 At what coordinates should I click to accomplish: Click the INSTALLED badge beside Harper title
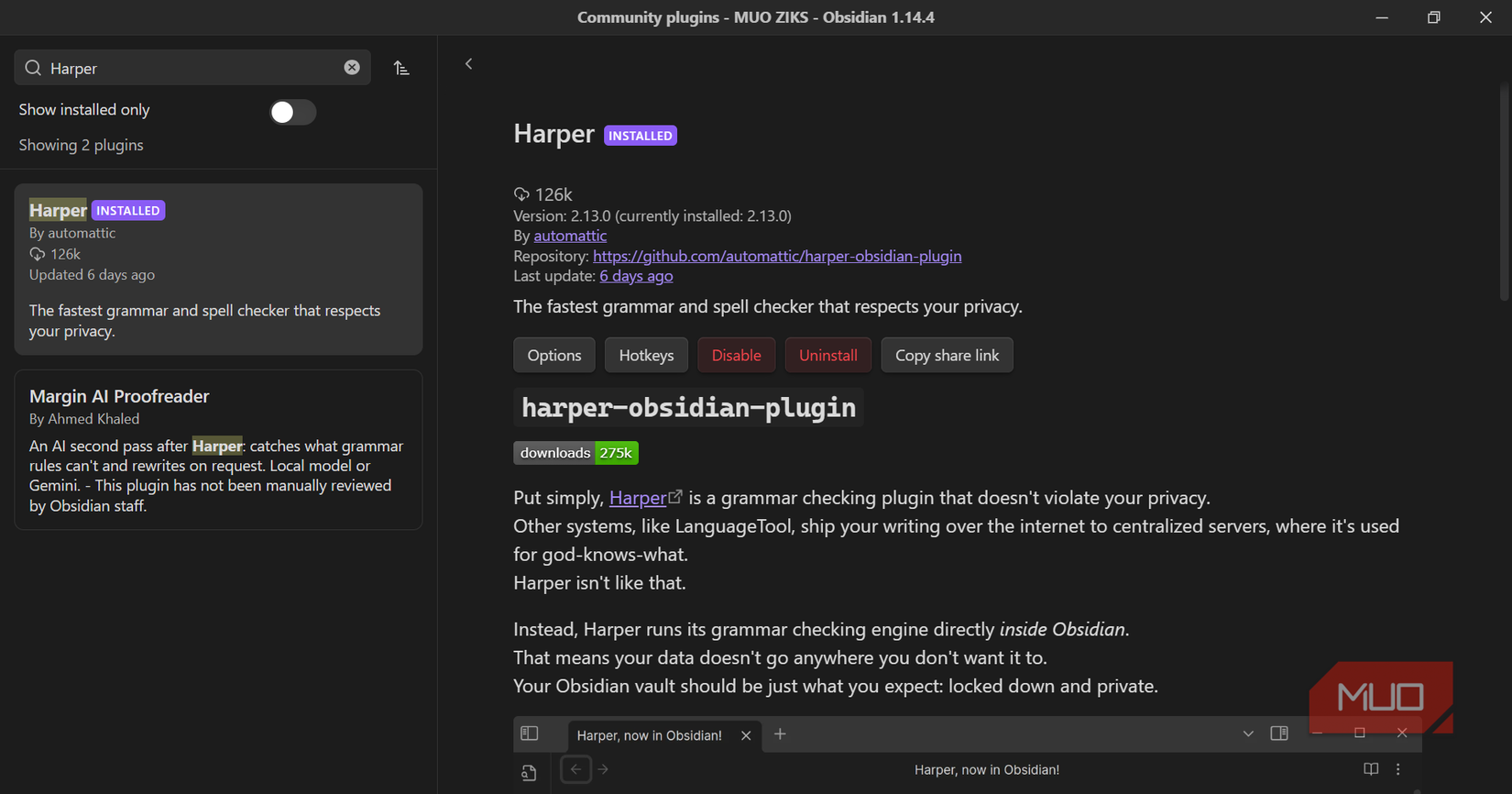click(641, 136)
